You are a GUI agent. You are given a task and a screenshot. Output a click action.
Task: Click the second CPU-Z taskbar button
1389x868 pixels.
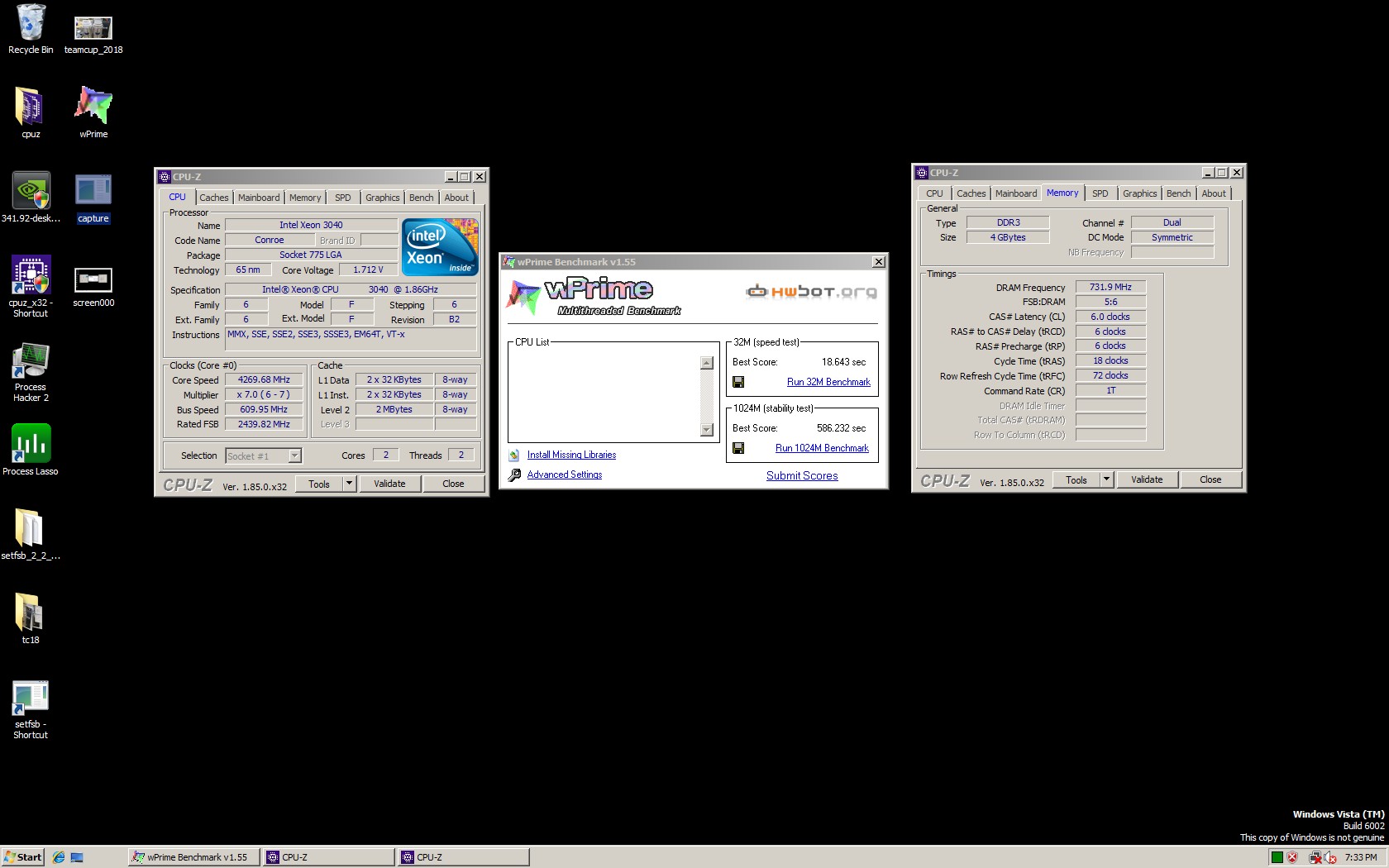(463, 857)
